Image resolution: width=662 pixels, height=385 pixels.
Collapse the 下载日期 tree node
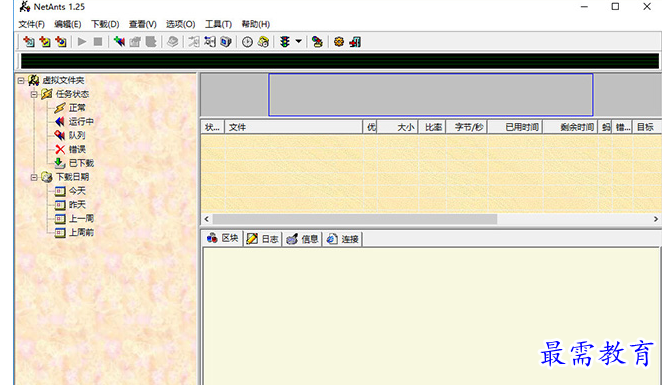point(34,177)
